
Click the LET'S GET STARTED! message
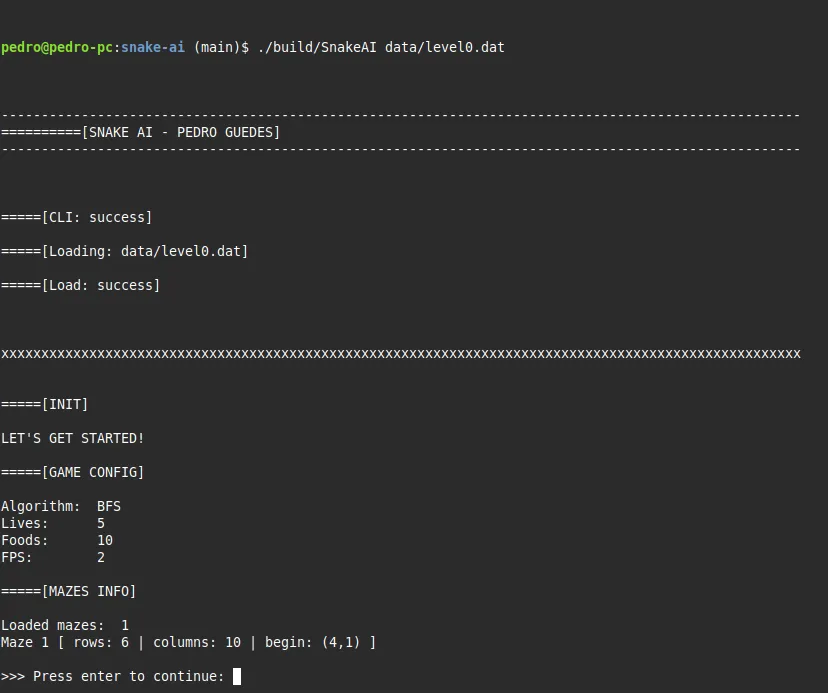72,438
